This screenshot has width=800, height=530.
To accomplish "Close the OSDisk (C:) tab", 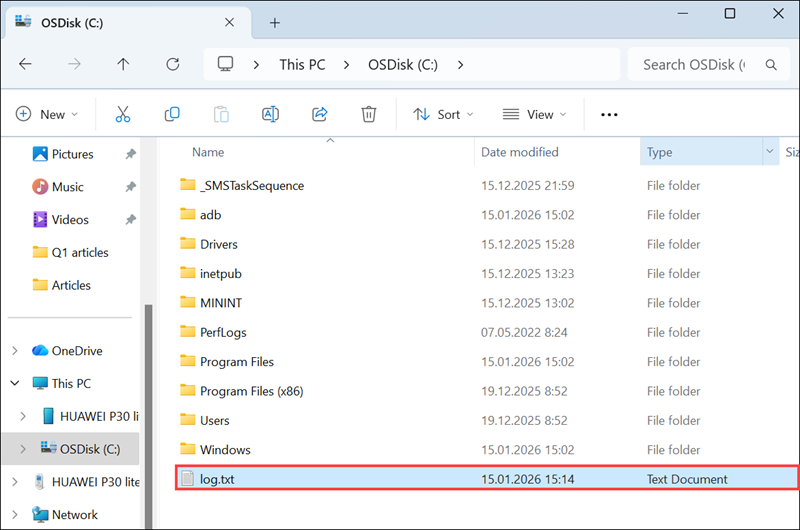I will [230, 22].
